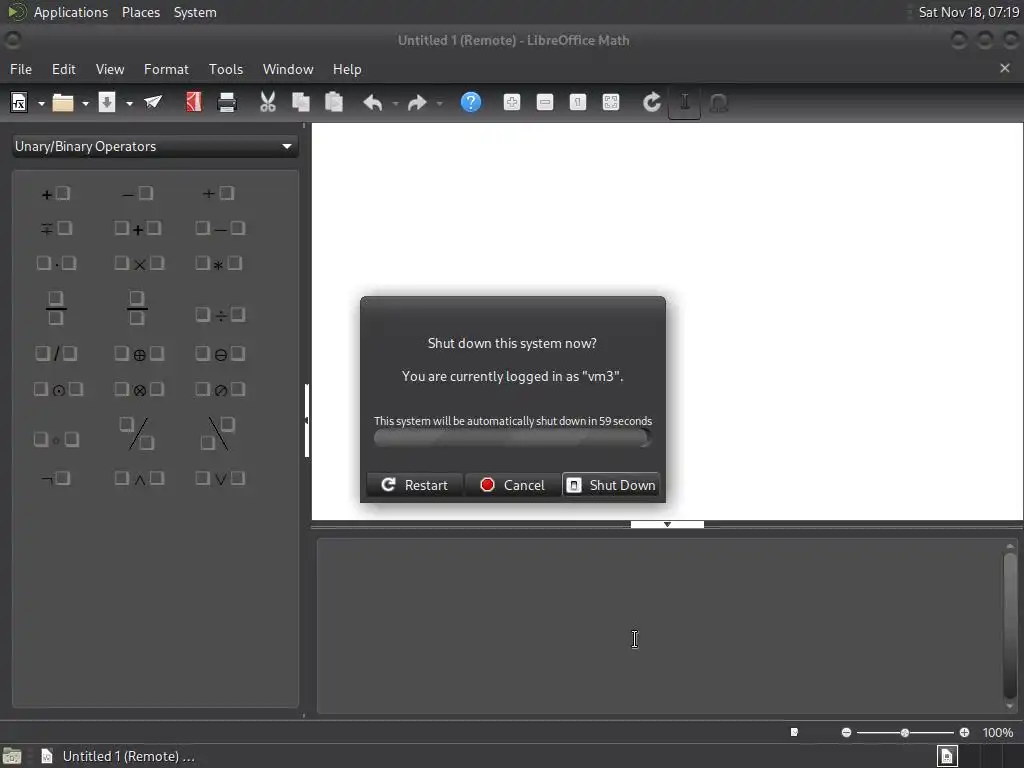Insert the binary subtraction operator
1024x768 pixels.
click(220, 228)
